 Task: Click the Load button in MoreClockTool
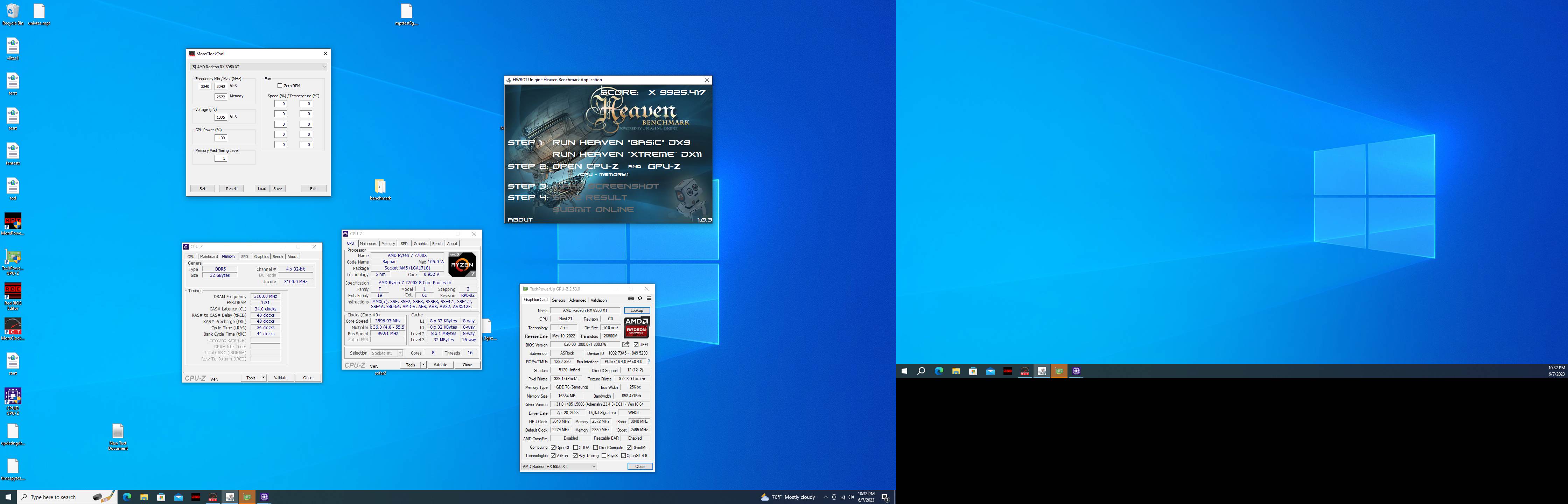click(262, 189)
